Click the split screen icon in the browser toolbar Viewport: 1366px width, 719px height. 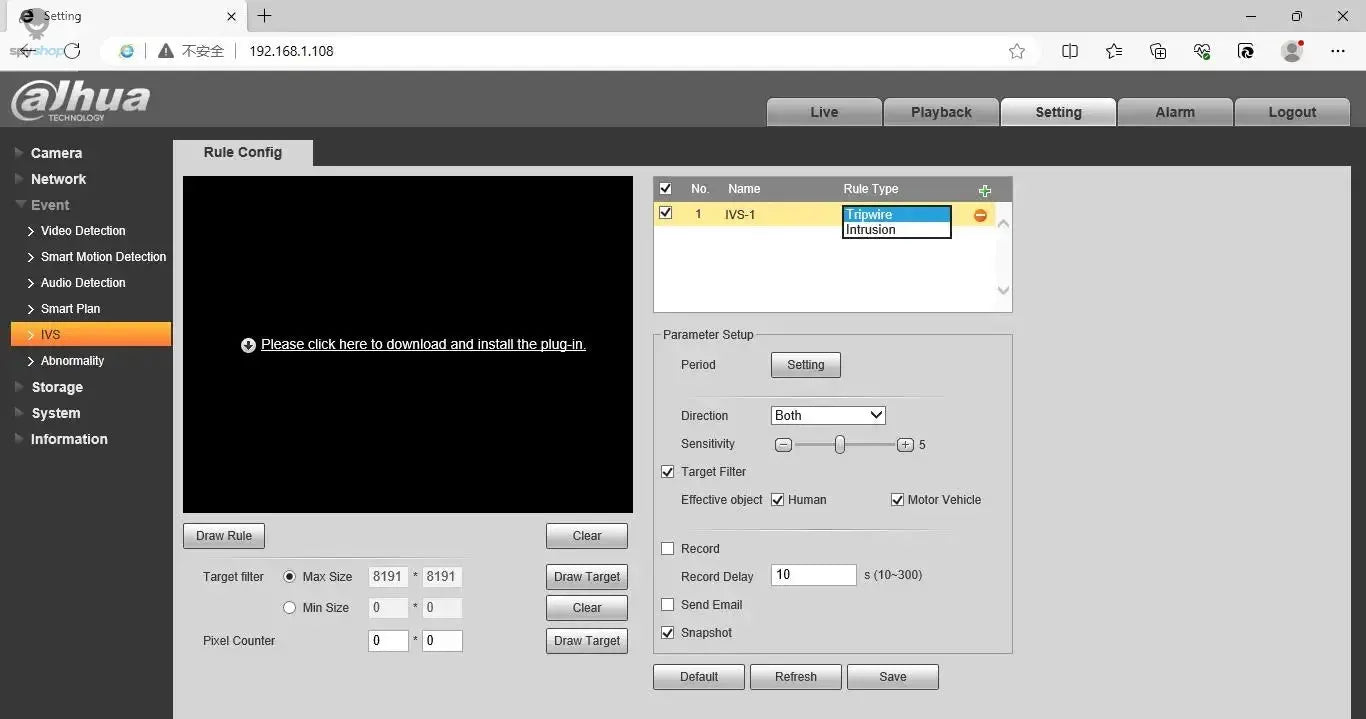point(1070,51)
